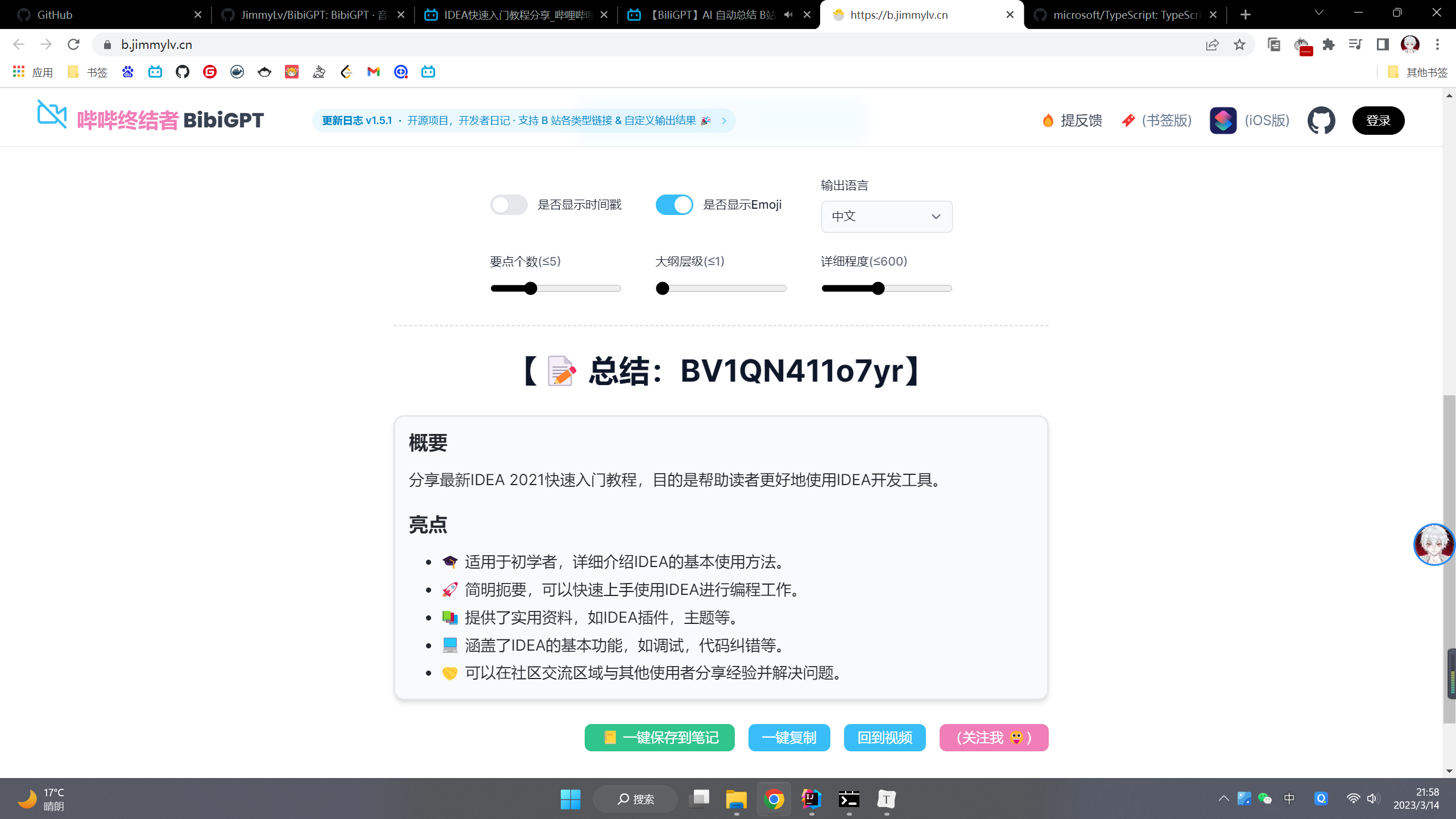1456x819 pixels.
Task: Expand the changelog v1.5.1 banner arrow
Action: (724, 121)
